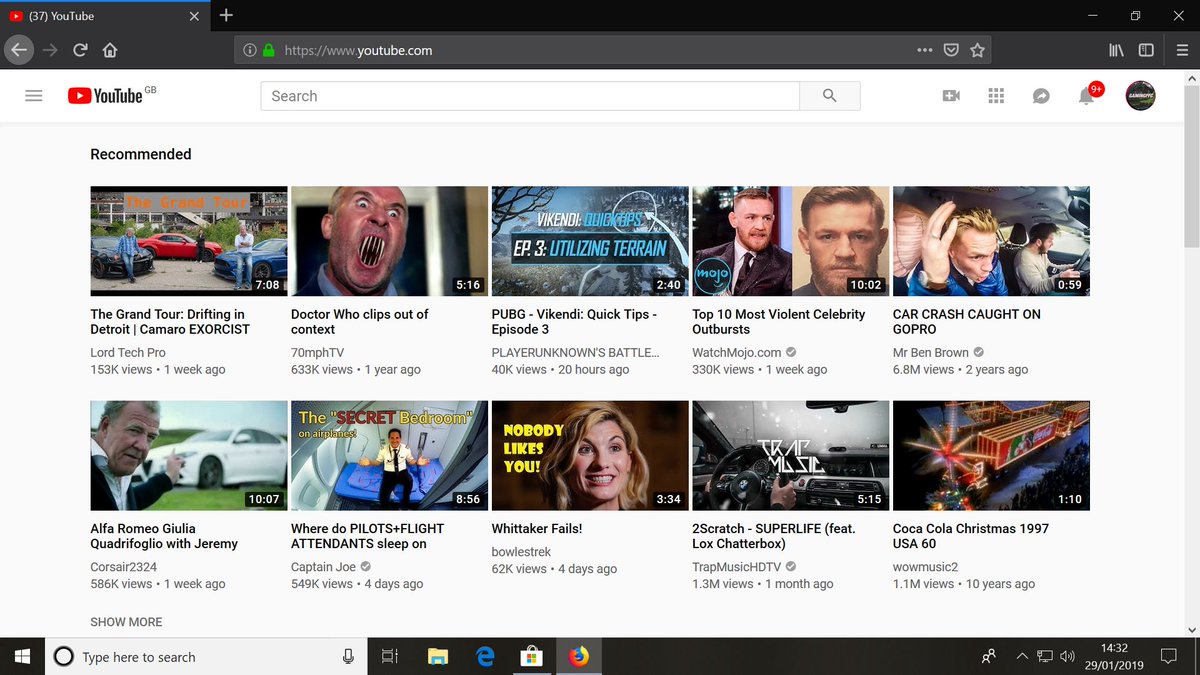The height and width of the screenshot is (675, 1200).
Task: Open channel Captain Joe
Action: coord(323,567)
